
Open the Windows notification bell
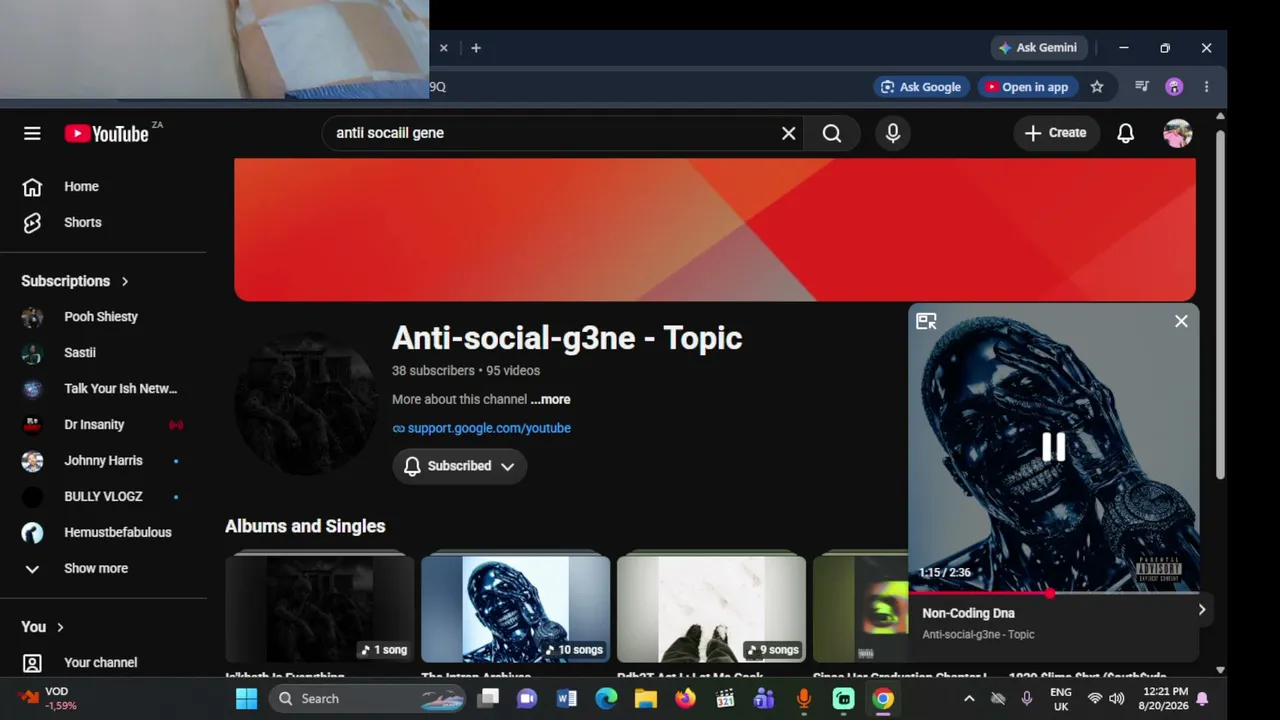(1202, 699)
